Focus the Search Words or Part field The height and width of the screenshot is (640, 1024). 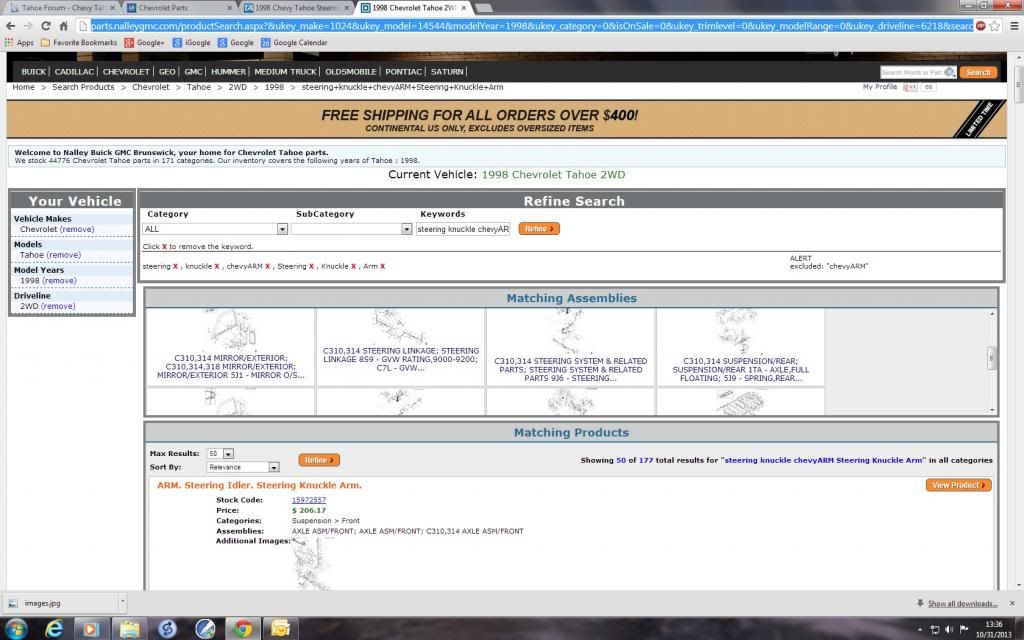click(x=912, y=72)
